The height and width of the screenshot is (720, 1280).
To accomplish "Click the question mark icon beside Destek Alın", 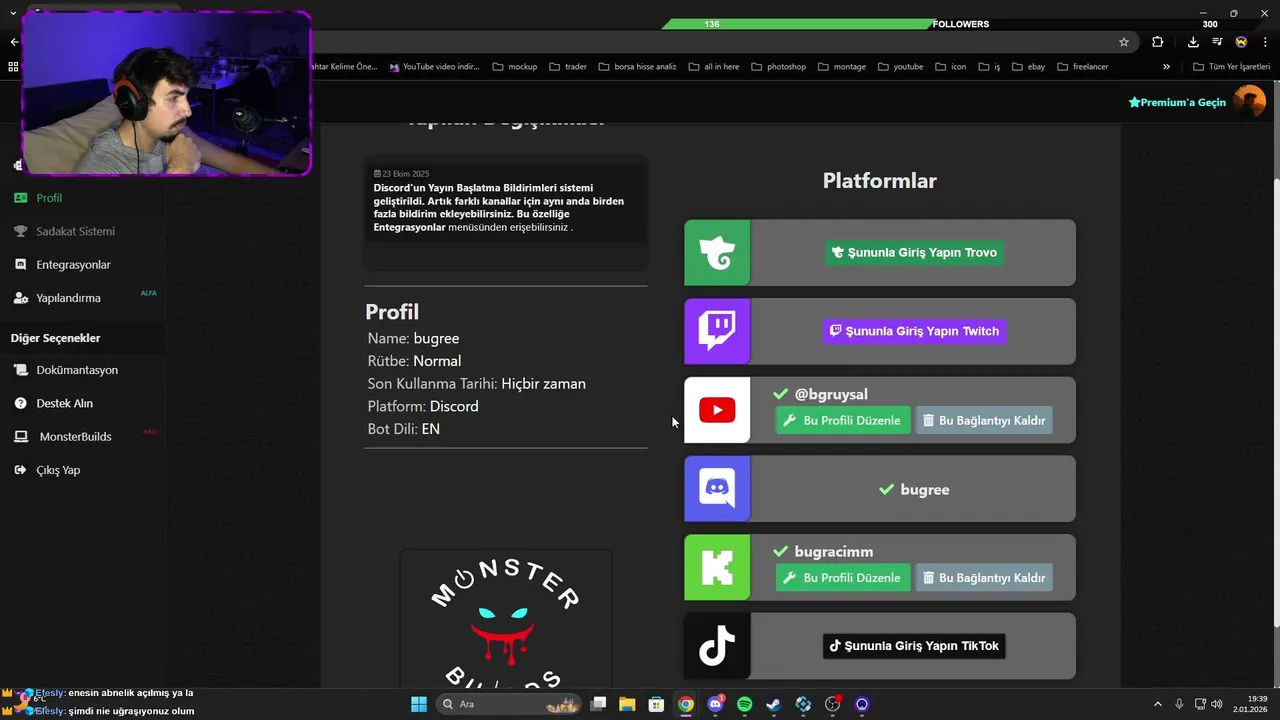I will click(20, 403).
